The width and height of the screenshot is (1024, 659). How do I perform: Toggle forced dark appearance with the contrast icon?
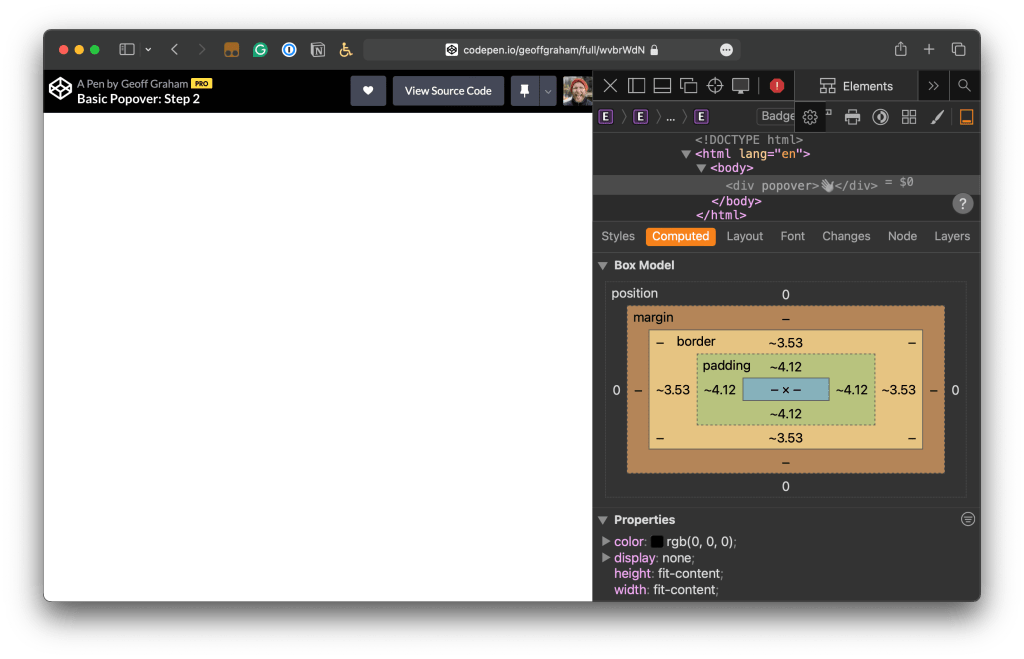(x=880, y=117)
